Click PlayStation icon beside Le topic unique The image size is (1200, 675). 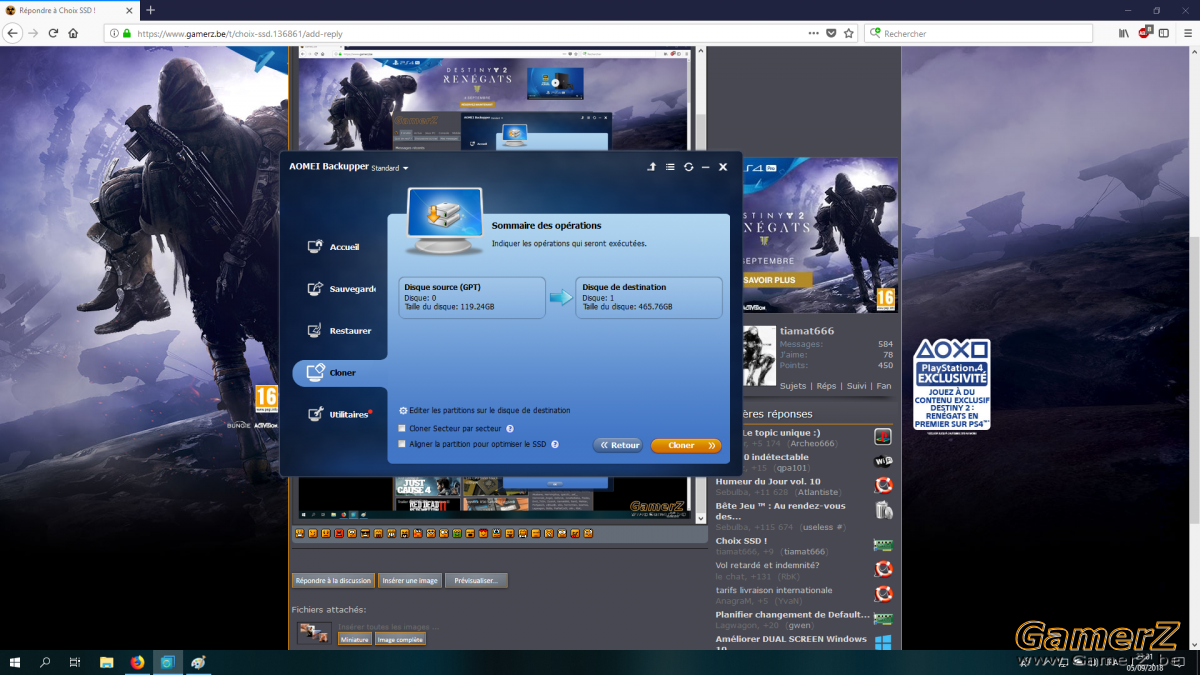883,437
